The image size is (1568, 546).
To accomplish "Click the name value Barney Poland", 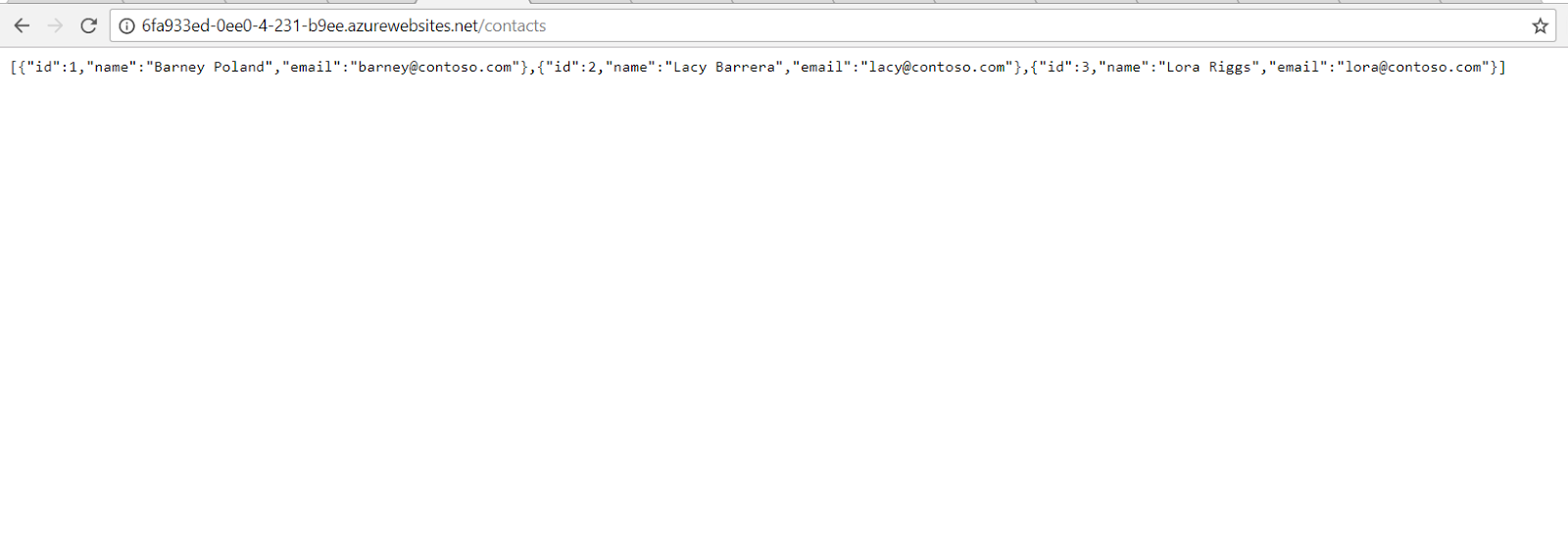I will click(x=210, y=67).
